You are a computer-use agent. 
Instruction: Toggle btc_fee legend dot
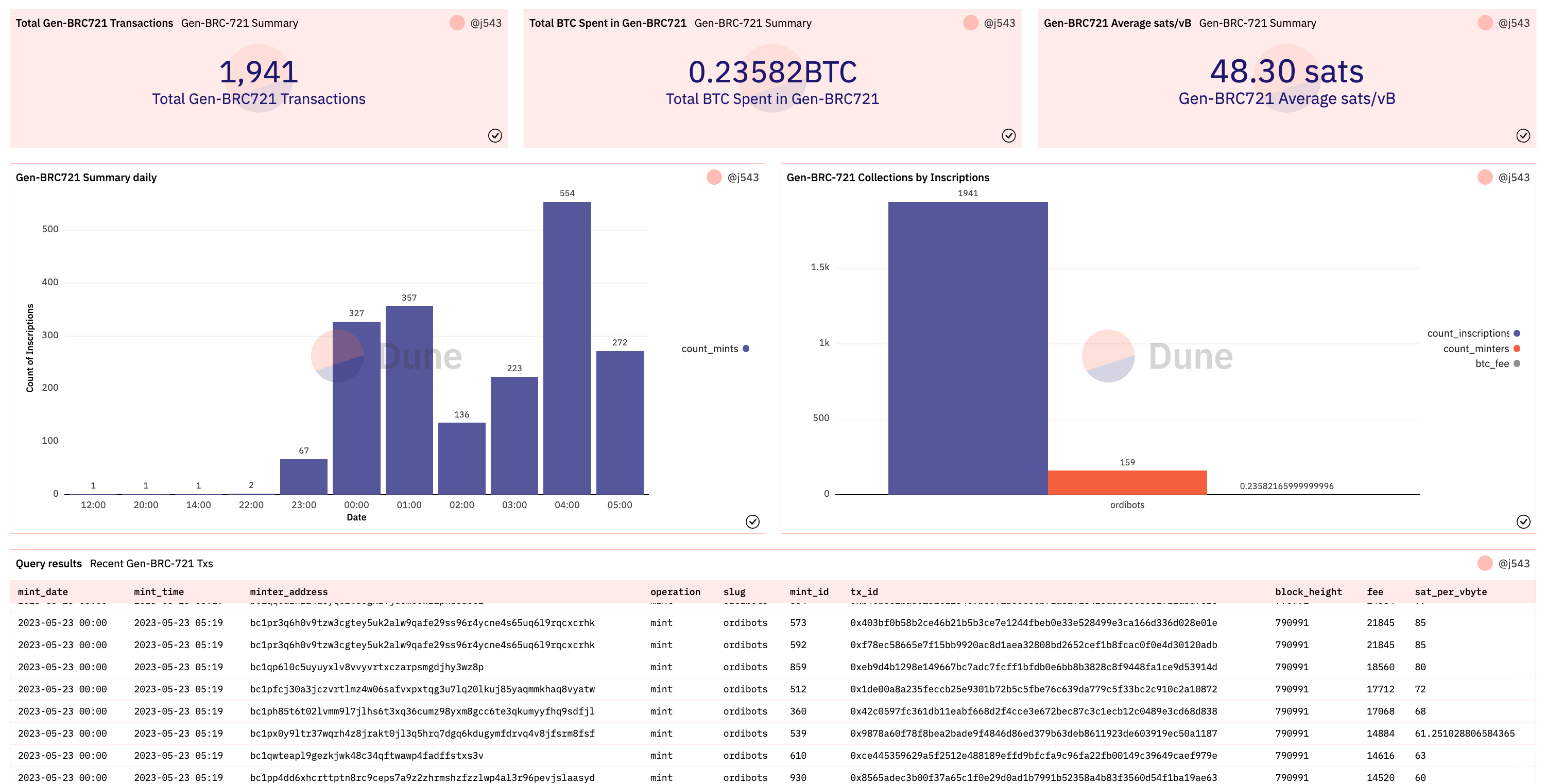point(1517,363)
